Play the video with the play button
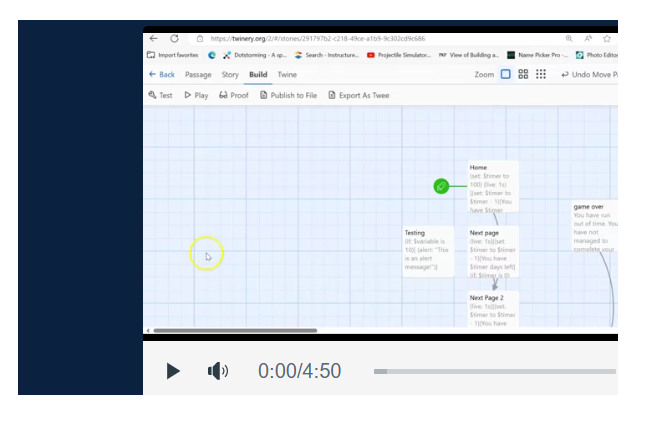 173,371
